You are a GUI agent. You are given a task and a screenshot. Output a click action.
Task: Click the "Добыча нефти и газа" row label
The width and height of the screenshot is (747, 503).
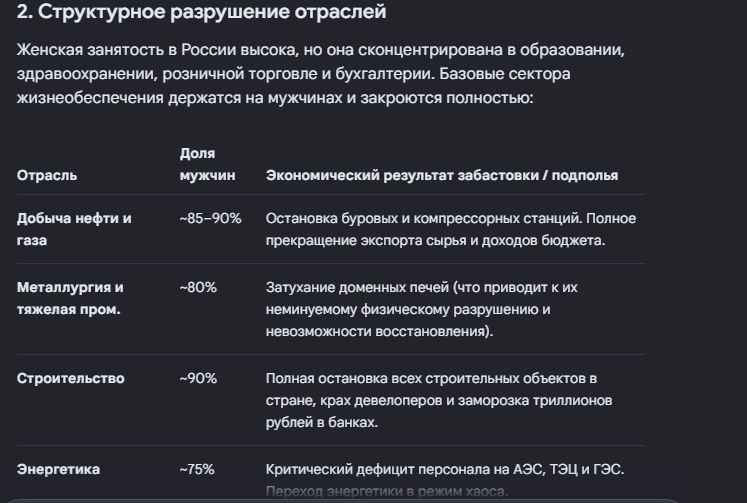tap(74, 229)
